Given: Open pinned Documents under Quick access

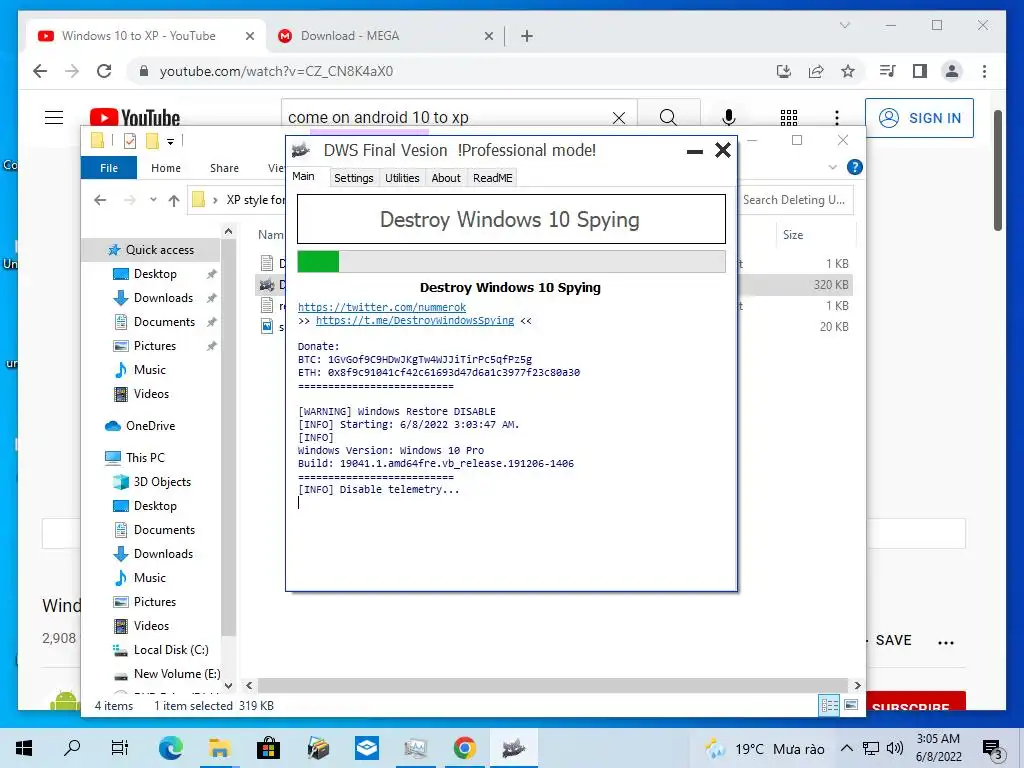Looking at the screenshot, I should point(164,322).
